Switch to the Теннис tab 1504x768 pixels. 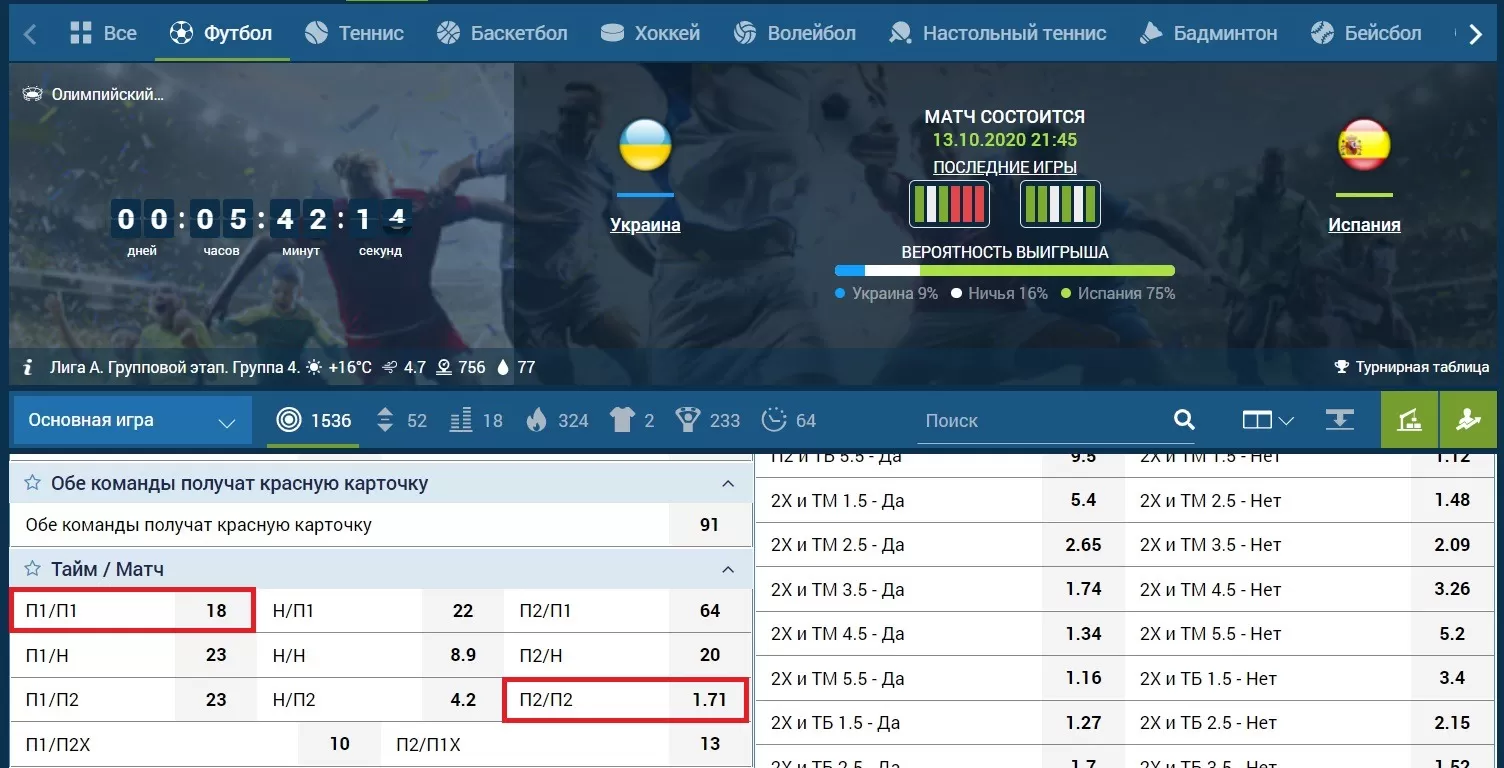pos(354,33)
